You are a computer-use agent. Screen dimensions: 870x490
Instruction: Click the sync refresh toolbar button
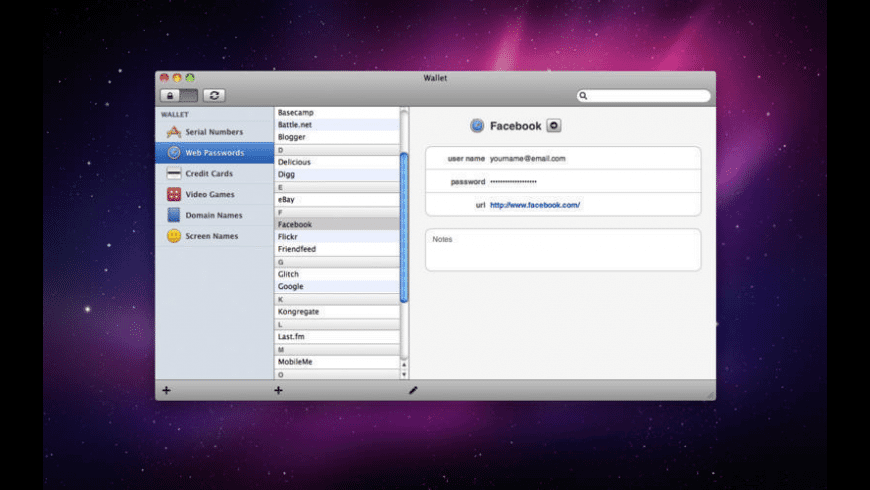click(x=214, y=95)
